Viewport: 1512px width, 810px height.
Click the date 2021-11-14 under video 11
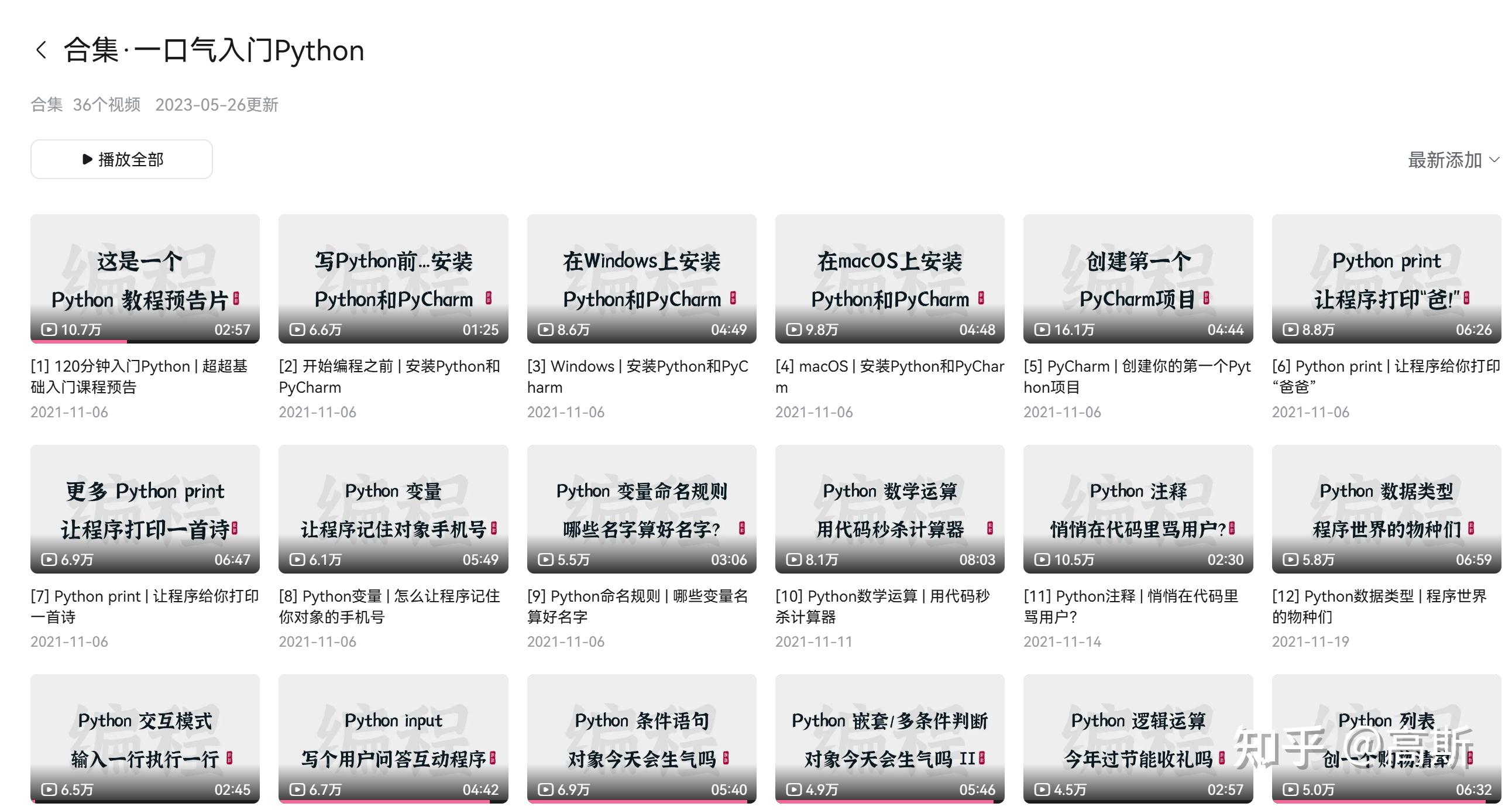1063,641
